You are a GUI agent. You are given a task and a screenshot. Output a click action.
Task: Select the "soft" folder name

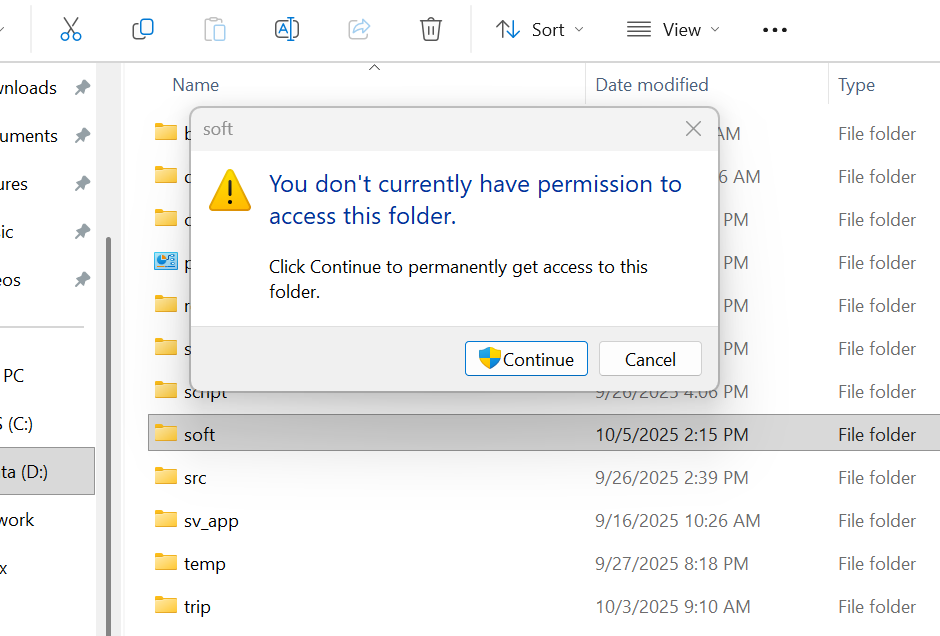tap(199, 435)
